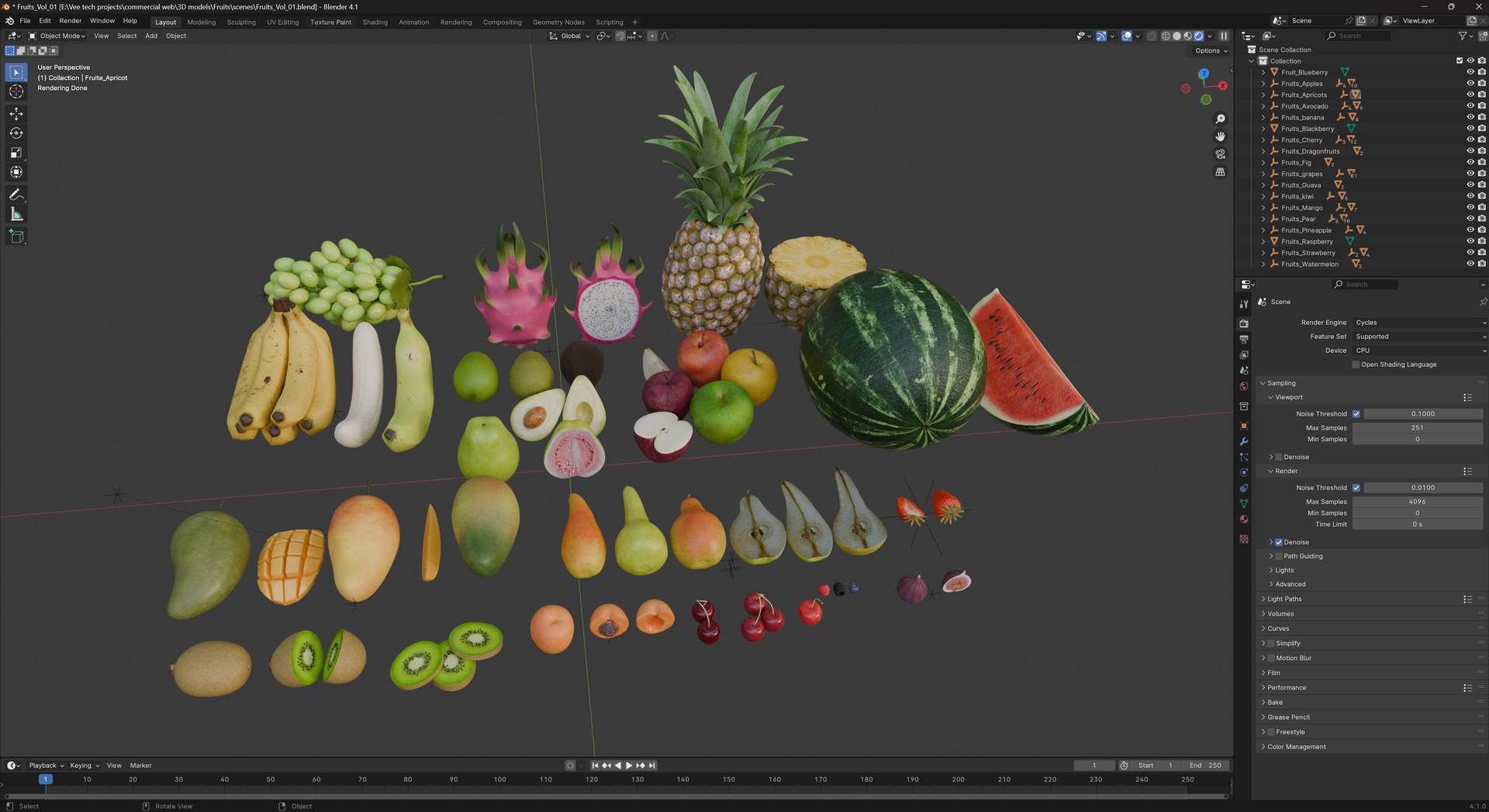
Task: Switch to wireframe viewport shading
Action: [1166, 36]
